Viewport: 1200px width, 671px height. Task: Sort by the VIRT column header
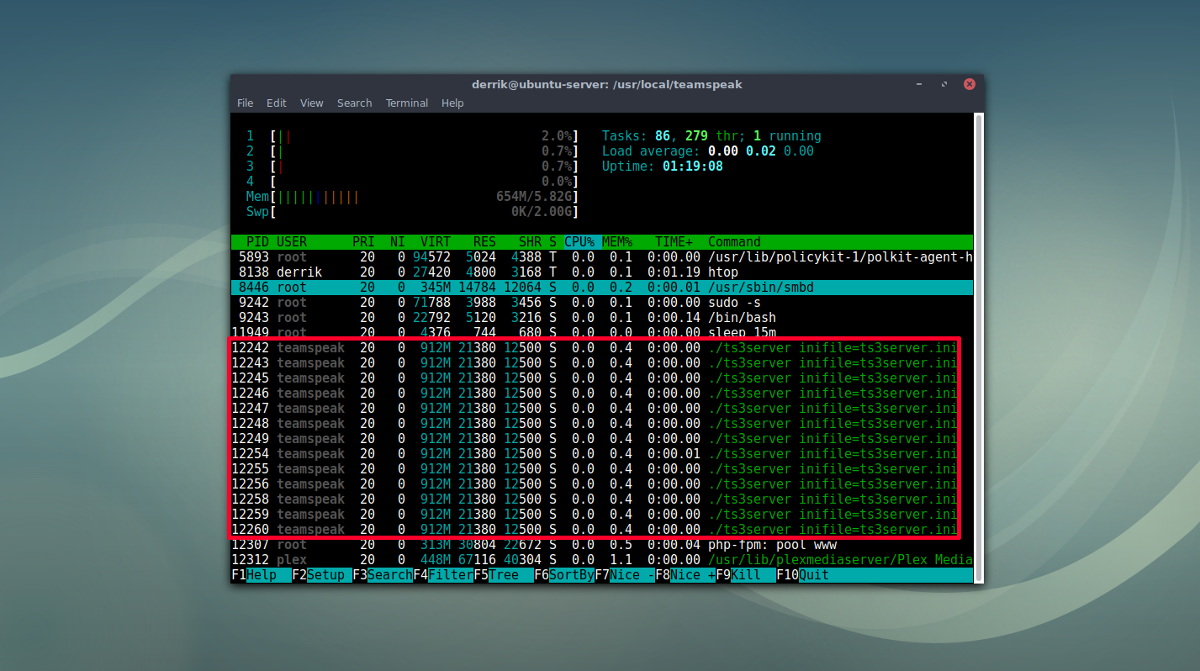(x=436, y=242)
